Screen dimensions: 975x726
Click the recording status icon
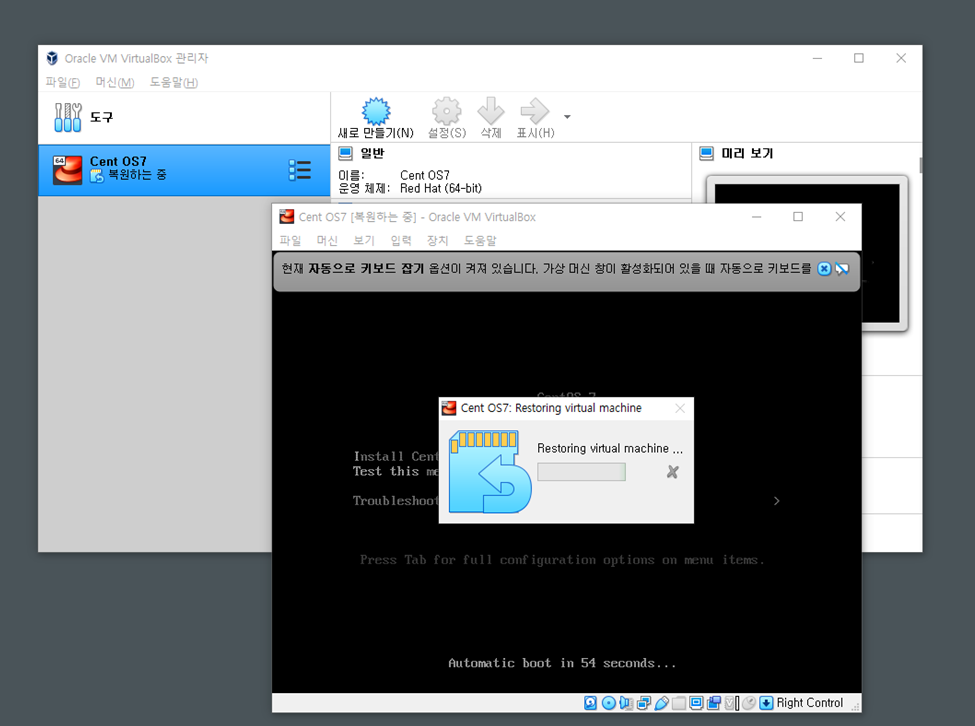(714, 702)
